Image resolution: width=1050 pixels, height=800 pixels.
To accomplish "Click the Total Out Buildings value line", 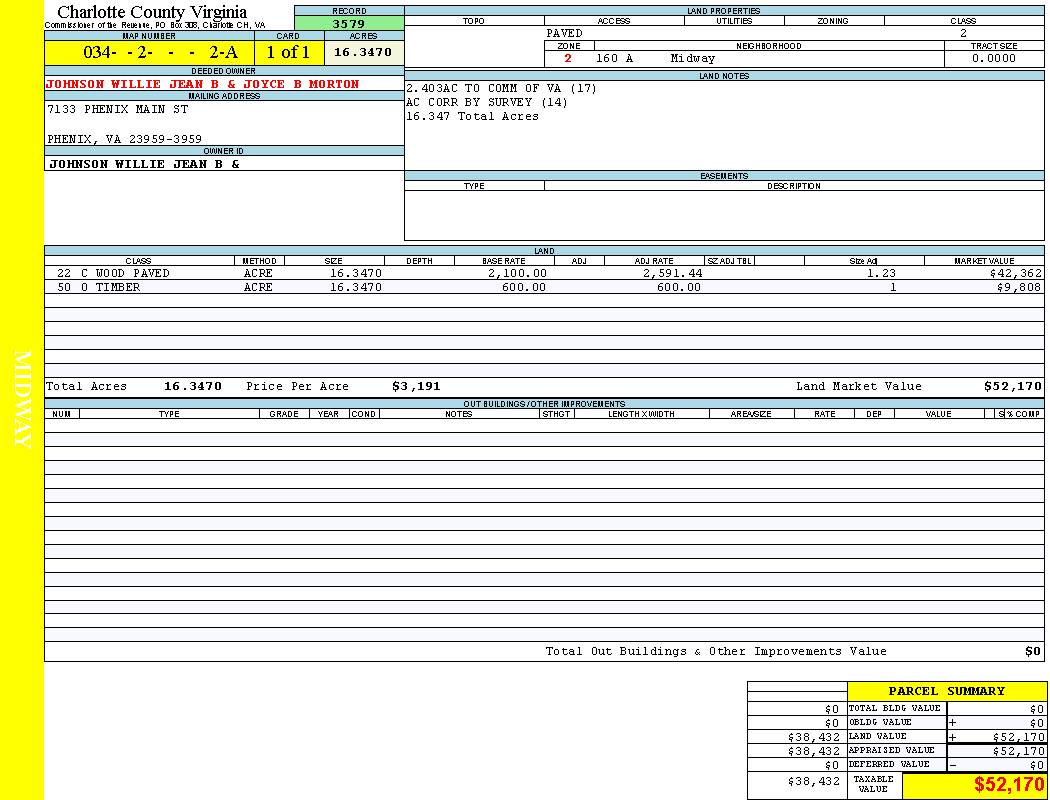I will click(715, 651).
